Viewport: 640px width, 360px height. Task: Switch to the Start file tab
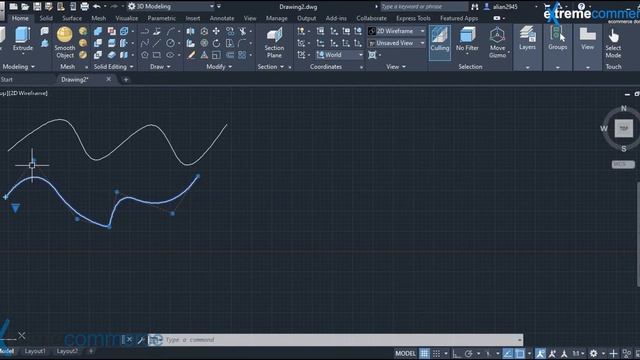(7, 80)
